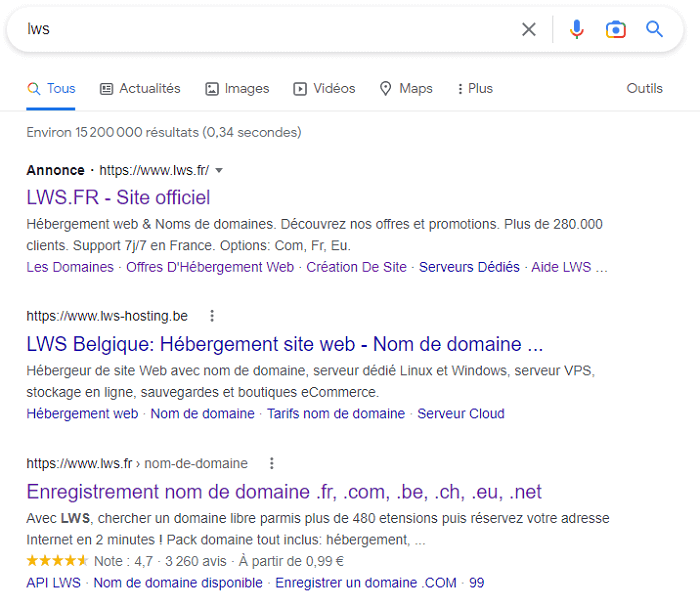
Task: Click the 3 260 avis text
Action: coord(196,561)
